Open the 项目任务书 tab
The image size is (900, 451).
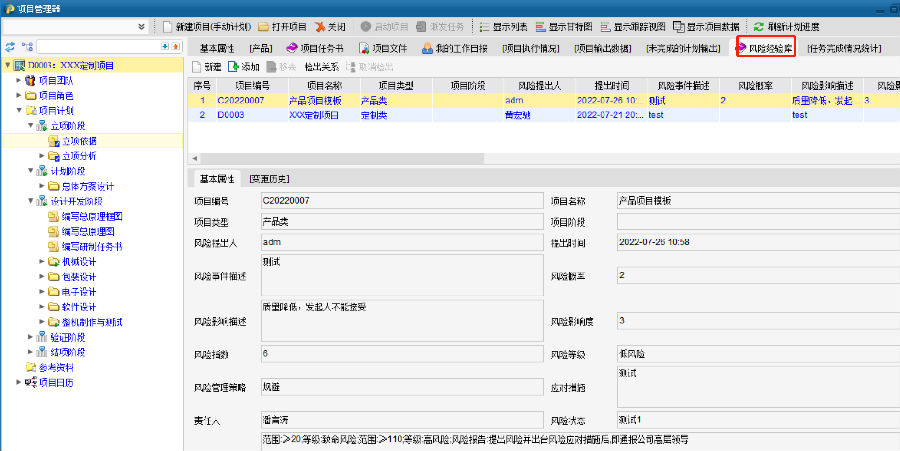pos(314,47)
